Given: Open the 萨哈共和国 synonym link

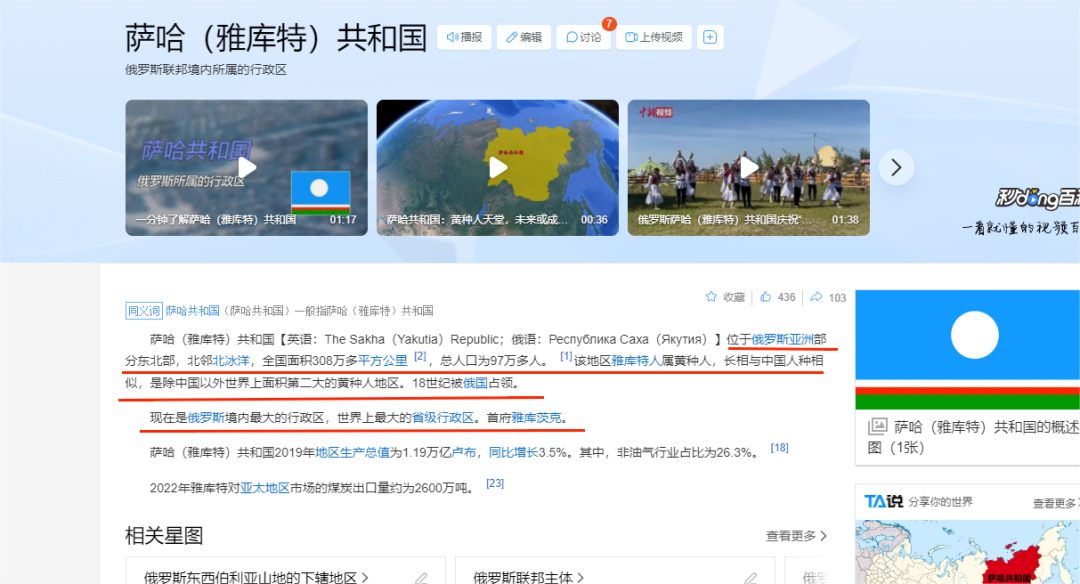Looking at the screenshot, I should click(192, 311).
